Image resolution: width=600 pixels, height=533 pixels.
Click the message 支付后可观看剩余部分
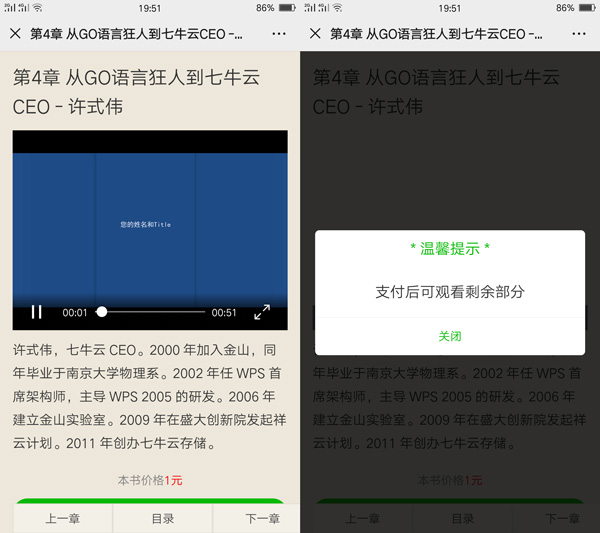point(450,292)
